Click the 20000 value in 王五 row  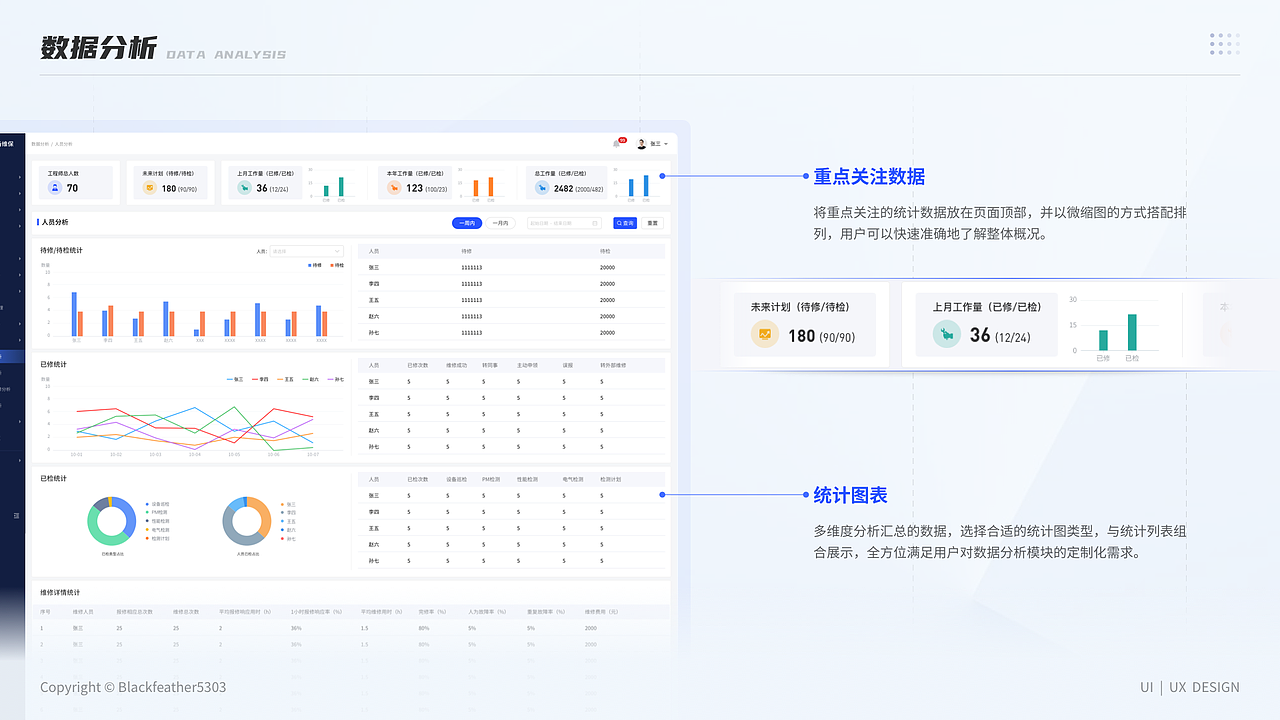(607, 300)
